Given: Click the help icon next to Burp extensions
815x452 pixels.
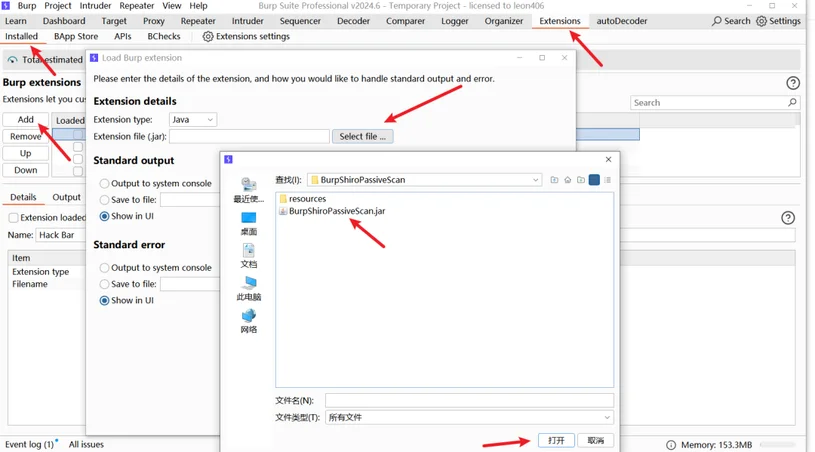Looking at the screenshot, I should [793, 83].
